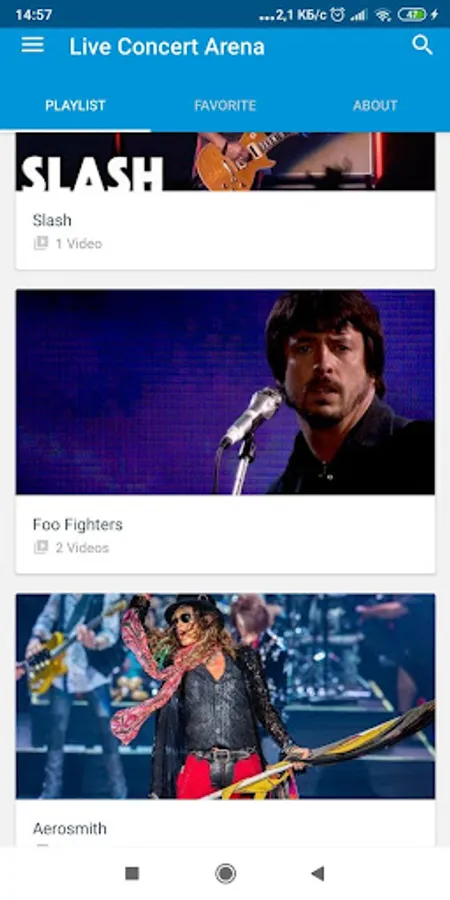
Task: Tap the Wi-Fi icon in status bar
Action: click(x=383, y=15)
